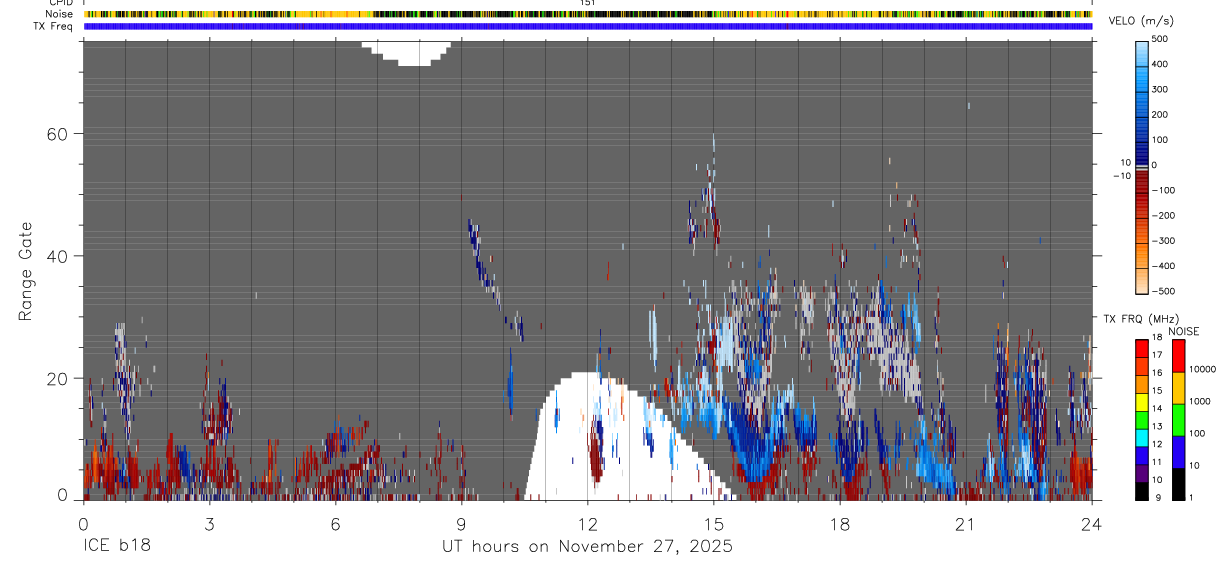The height and width of the screenshot is (567, 1228).
Task: Click the 1000 label on NOISE scale
Action: point(1200,400)
